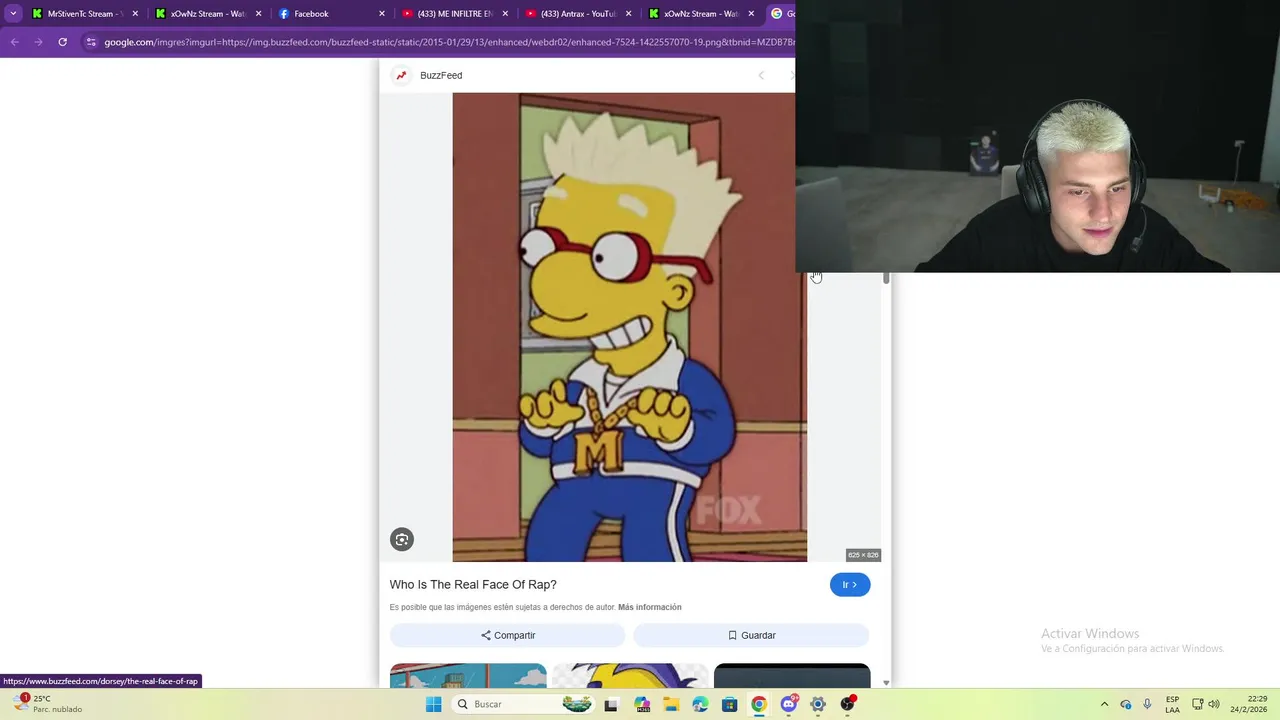Visit the BuzzFeed source link

pyautogui.click(x=441, y=75)
